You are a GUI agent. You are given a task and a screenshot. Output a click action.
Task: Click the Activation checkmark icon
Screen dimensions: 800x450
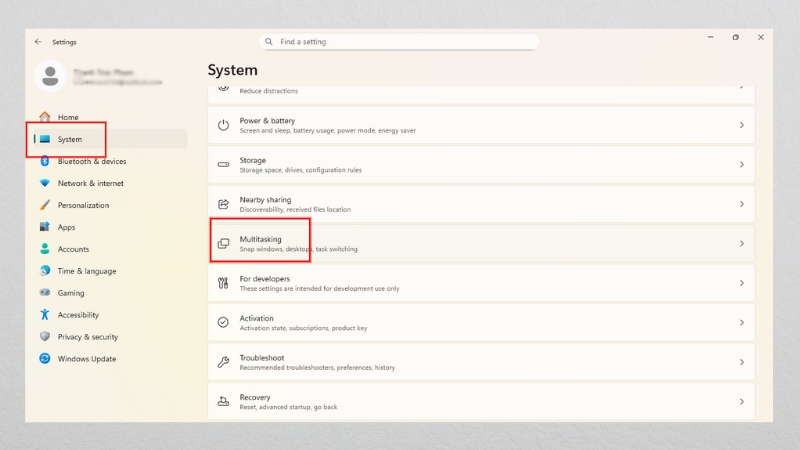click(223, 322)
